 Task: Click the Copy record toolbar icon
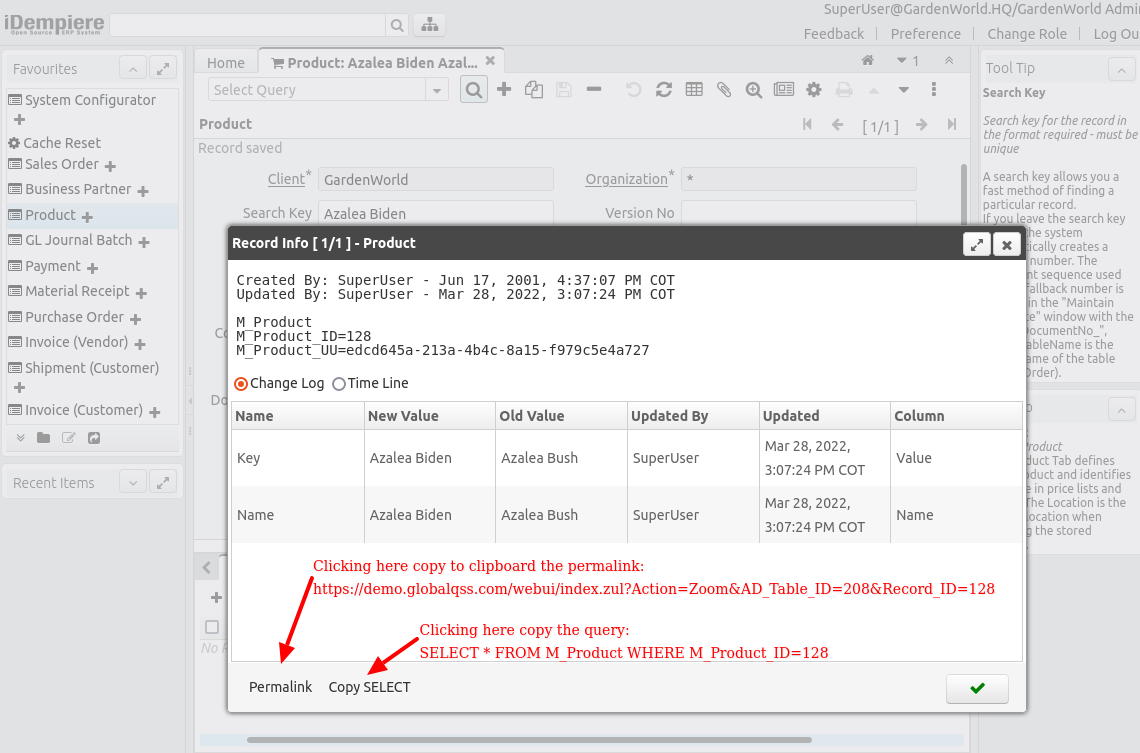[x=534, y=90]
